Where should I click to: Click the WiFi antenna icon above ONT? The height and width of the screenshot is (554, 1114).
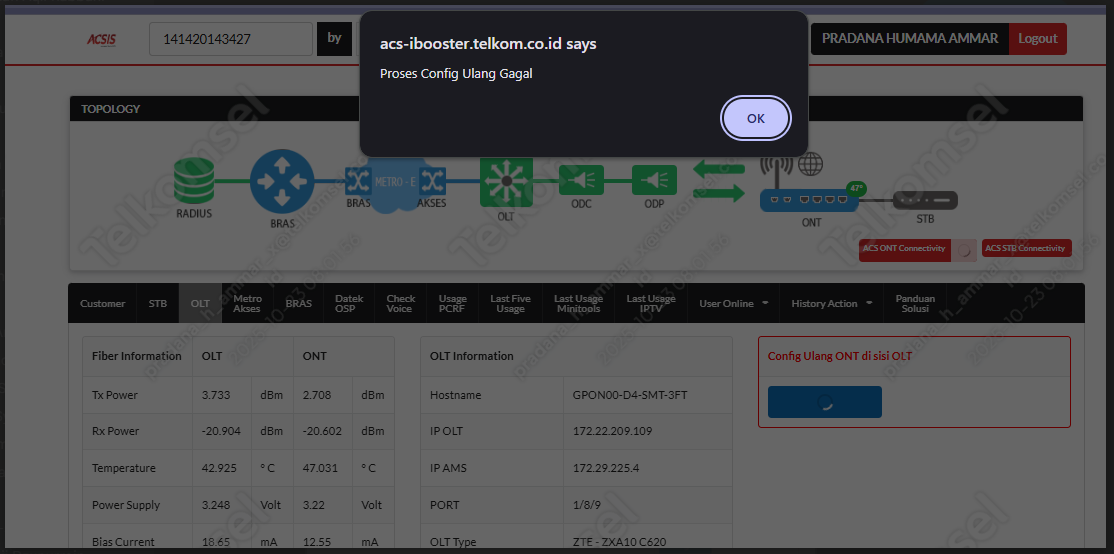(x=777, y=169)
